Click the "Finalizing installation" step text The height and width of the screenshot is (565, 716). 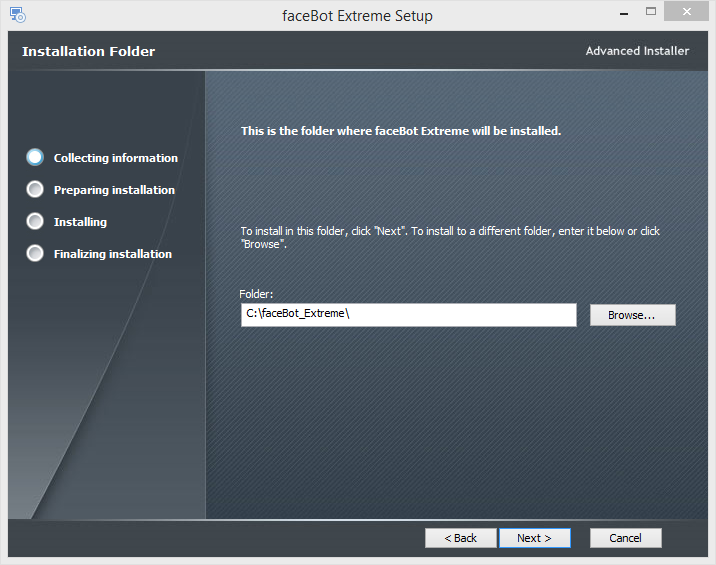(x=113, y=254)
